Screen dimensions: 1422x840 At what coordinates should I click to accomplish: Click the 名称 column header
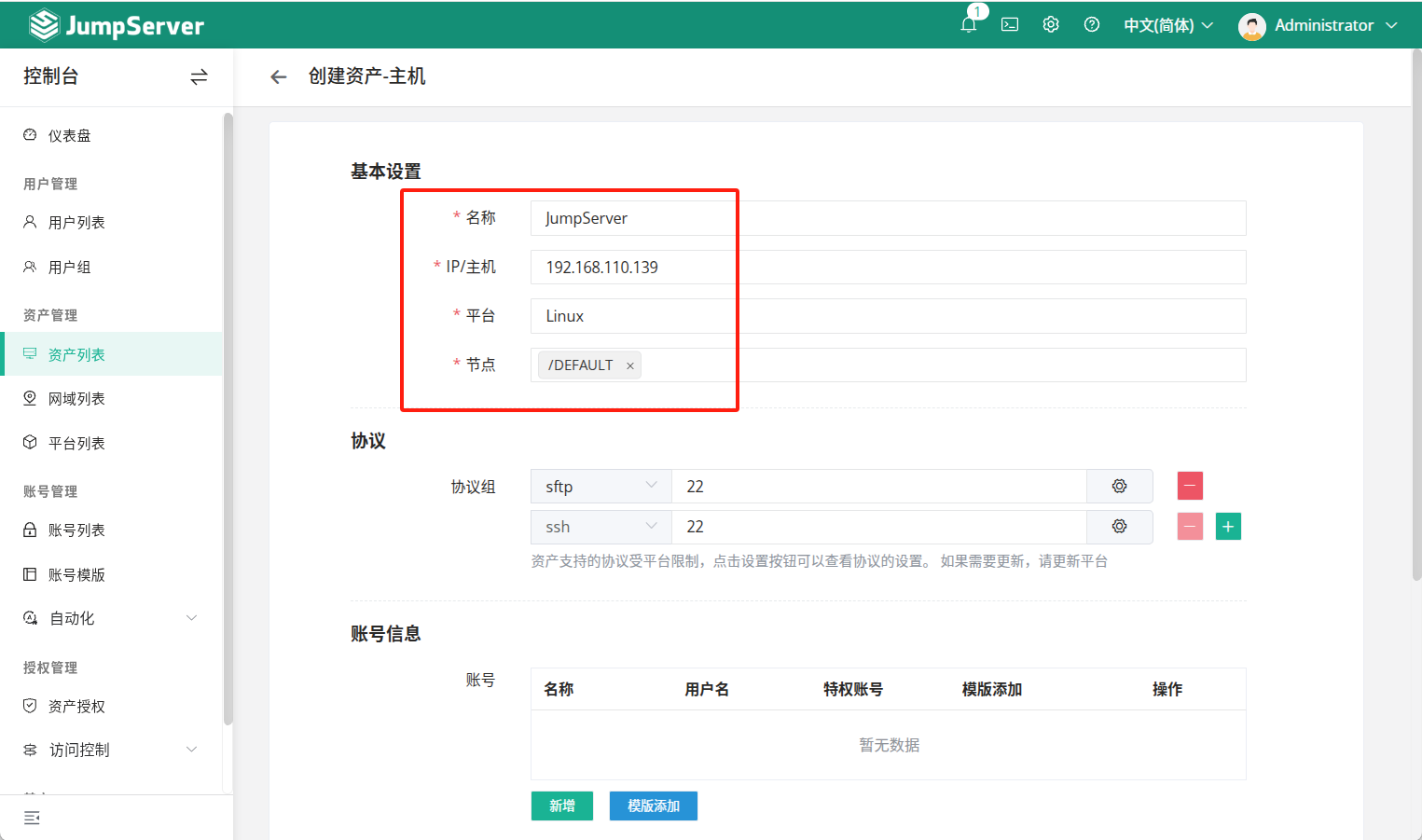tap(559, 689)
